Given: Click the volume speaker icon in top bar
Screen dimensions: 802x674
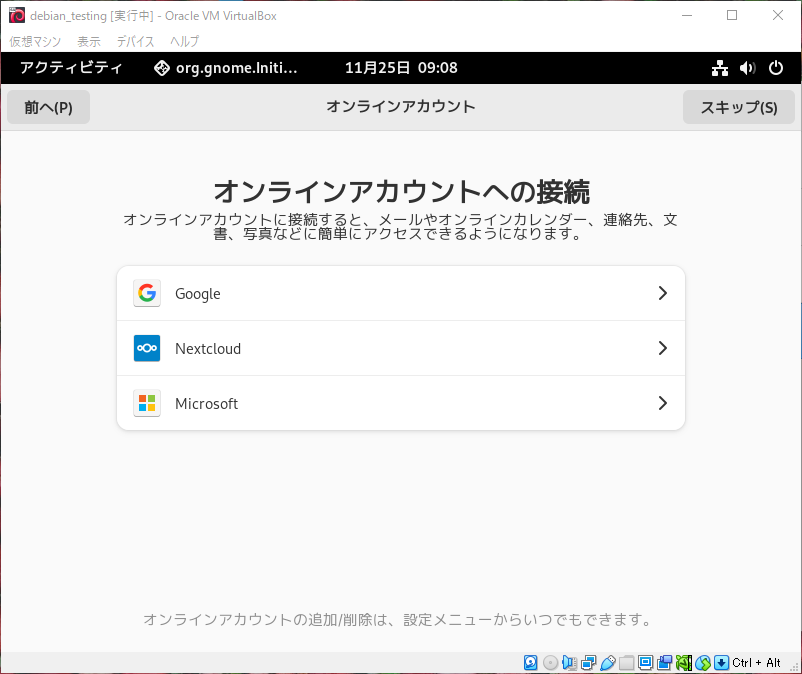Looking at the screenshot, I should (747, 68).
